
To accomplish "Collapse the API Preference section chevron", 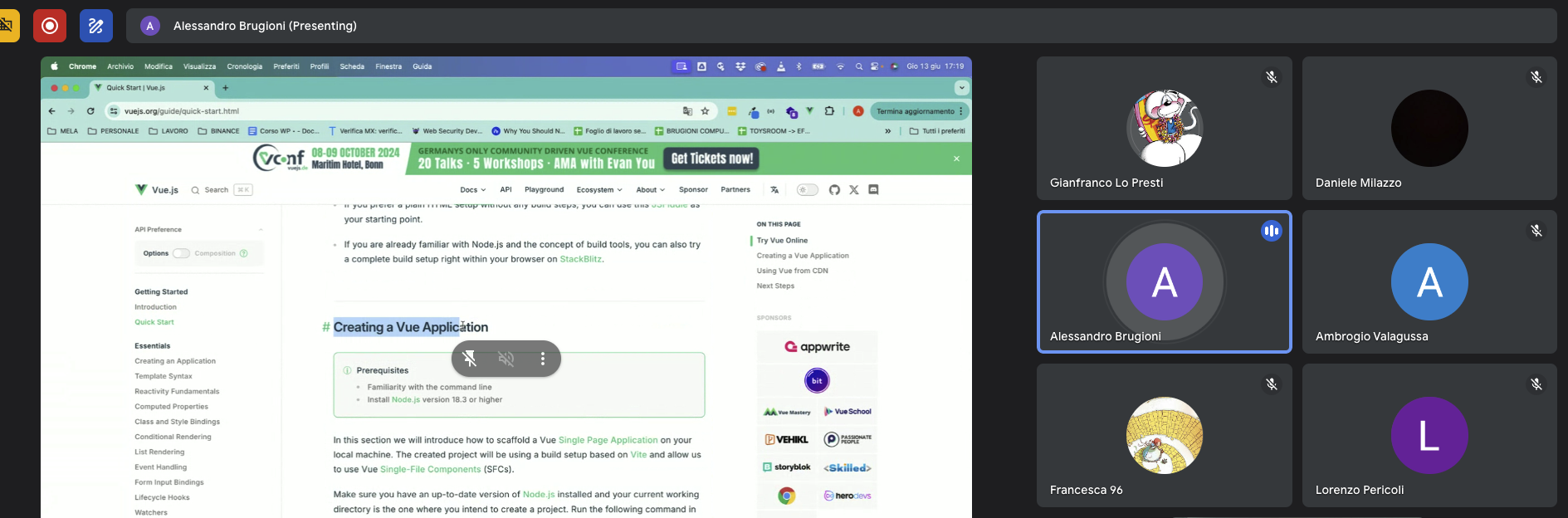I will coord(261,230).
